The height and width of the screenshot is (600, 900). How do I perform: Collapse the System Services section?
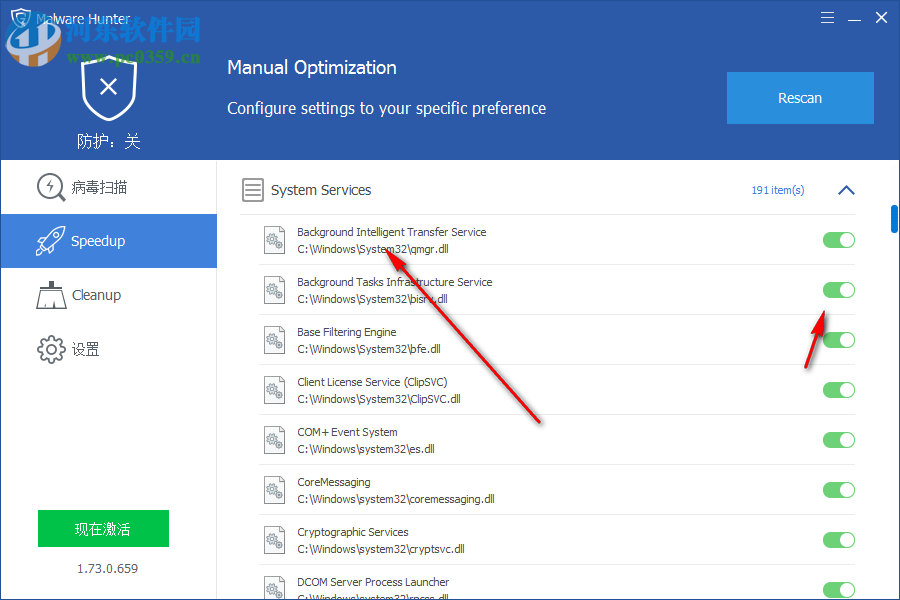pos(846,189)
